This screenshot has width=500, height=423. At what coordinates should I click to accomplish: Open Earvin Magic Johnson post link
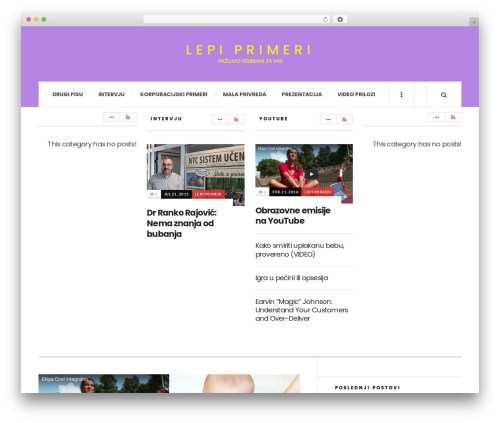point(302,310)
